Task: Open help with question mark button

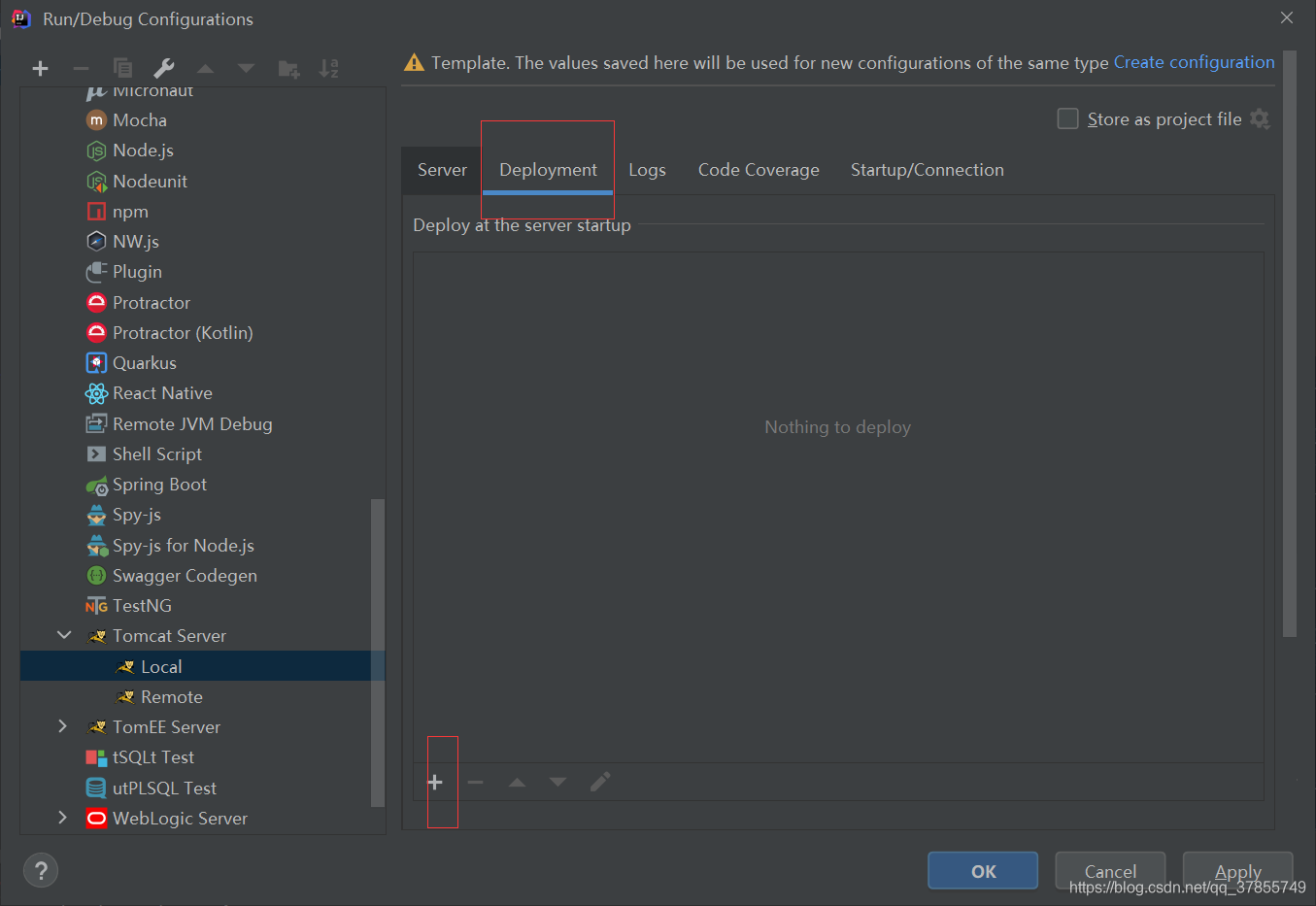Action: pyautogui.click(x=41, y=870)
